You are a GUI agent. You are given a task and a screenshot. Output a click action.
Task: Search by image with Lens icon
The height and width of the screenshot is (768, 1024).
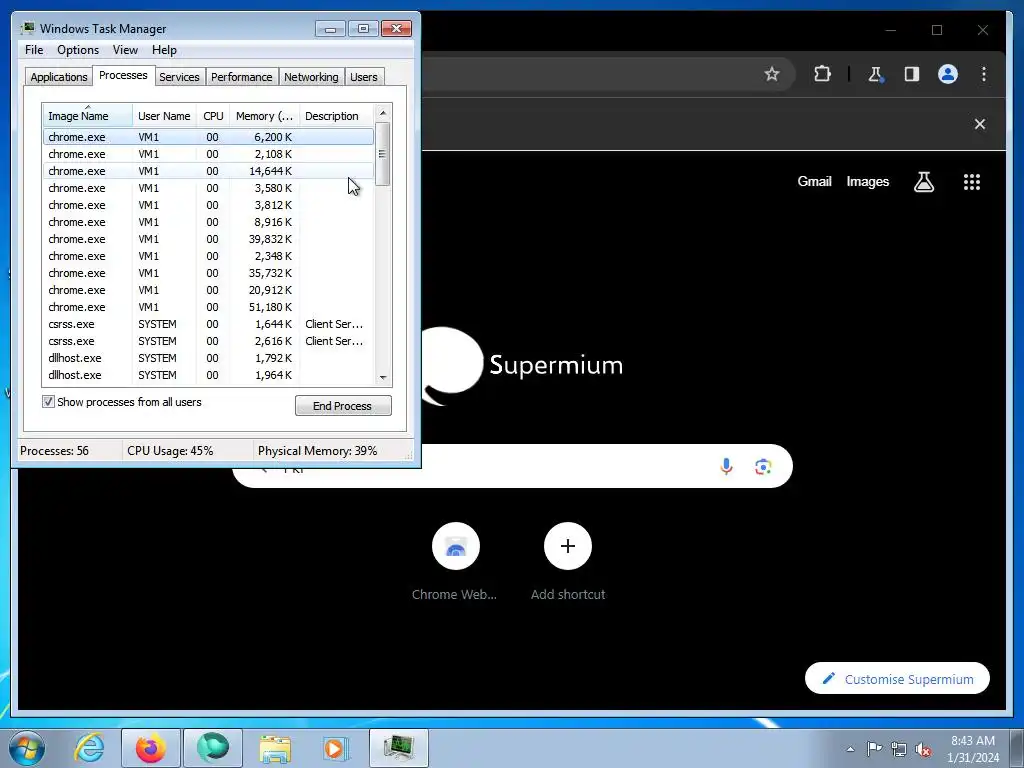763,466
